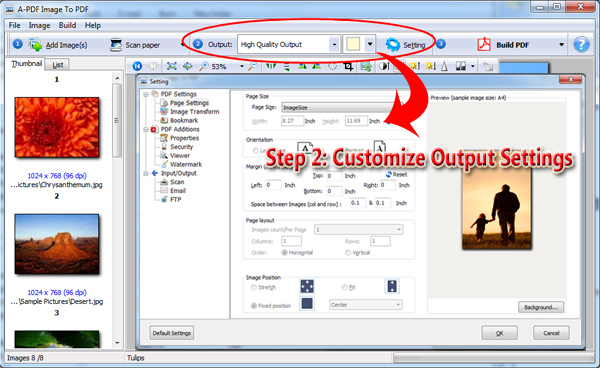Click the pale yellow output color swatch
This screenshot has width=600, height=368.
coord(353,44)
